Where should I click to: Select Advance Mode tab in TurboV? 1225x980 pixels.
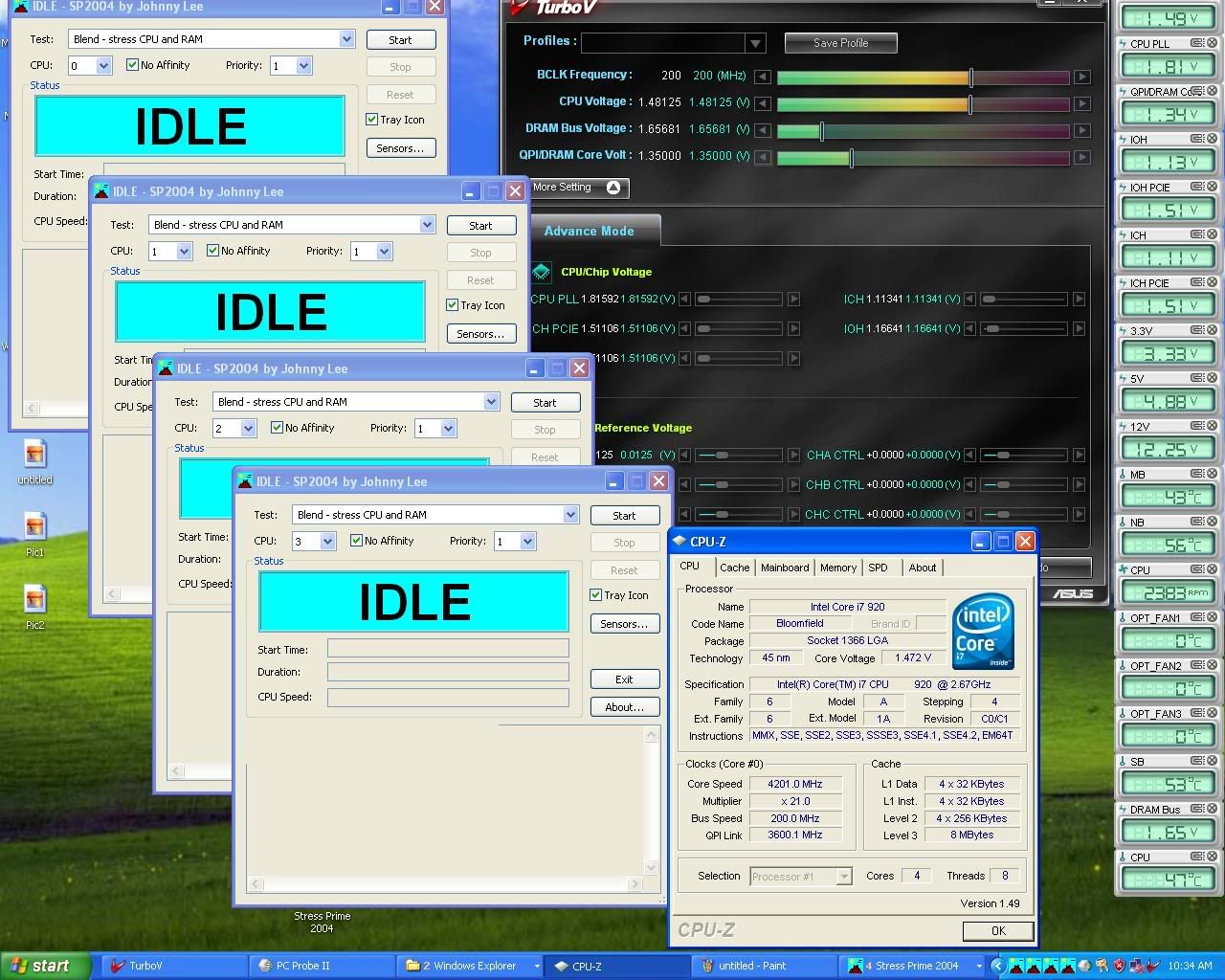(589, 231)
